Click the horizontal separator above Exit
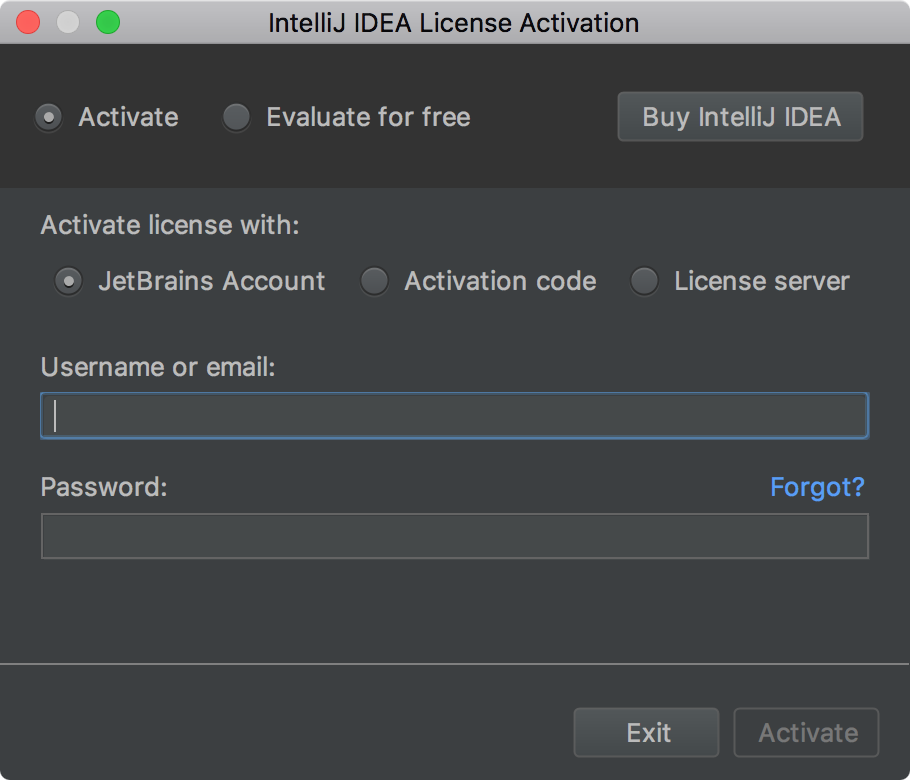Viewport: 910px width, 780px height. [454, 663]
